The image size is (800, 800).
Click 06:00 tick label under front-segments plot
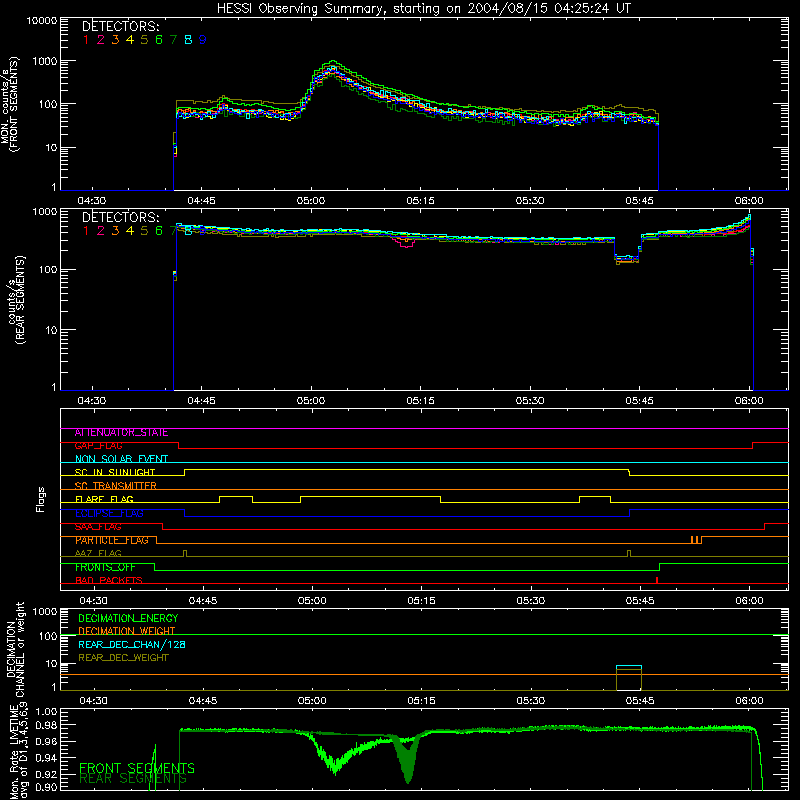click(x=749, y=201)
